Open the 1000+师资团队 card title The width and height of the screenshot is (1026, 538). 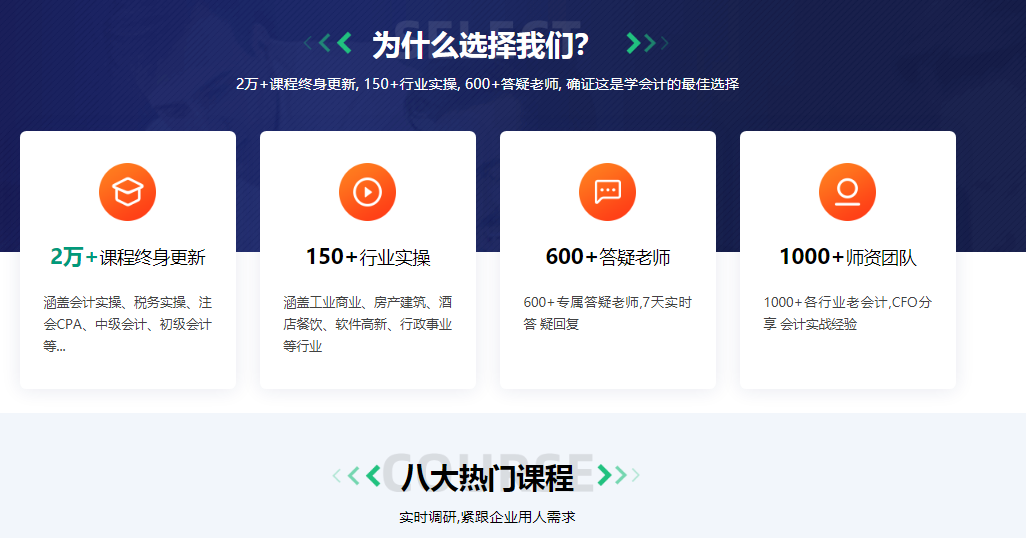pyautogui.click(x=847, y=257)
